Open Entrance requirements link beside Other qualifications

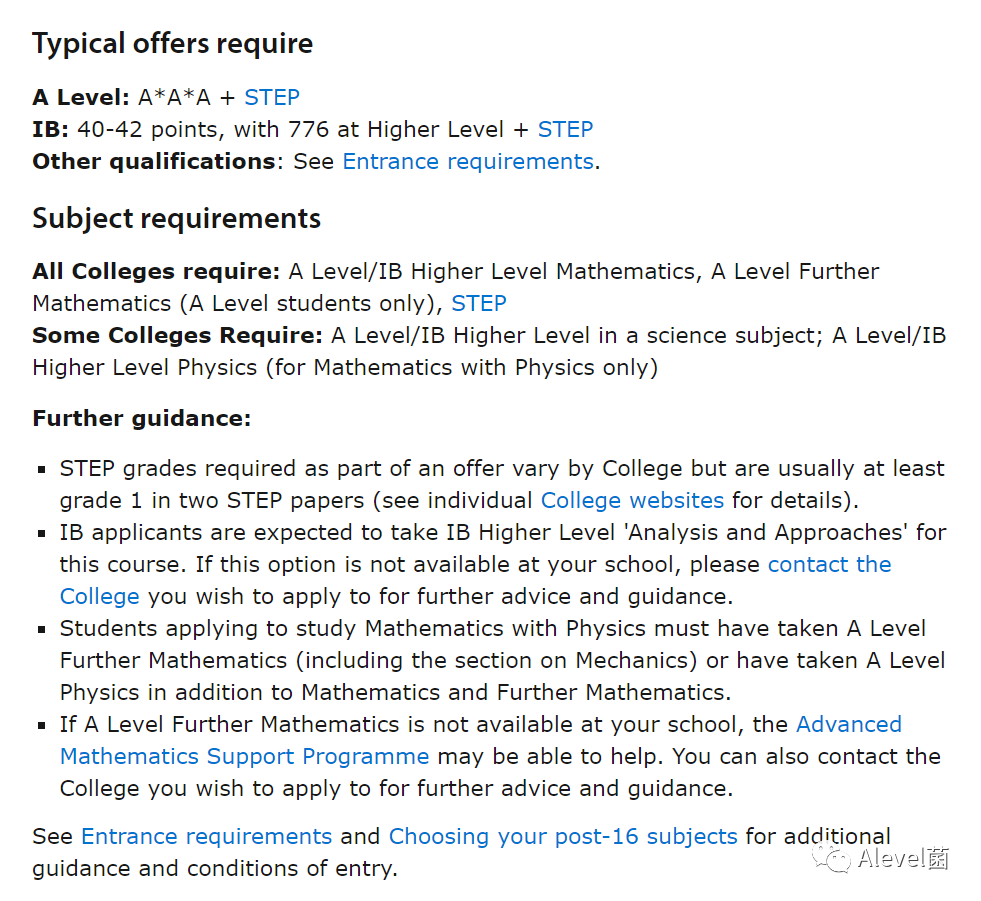[468, 161]
